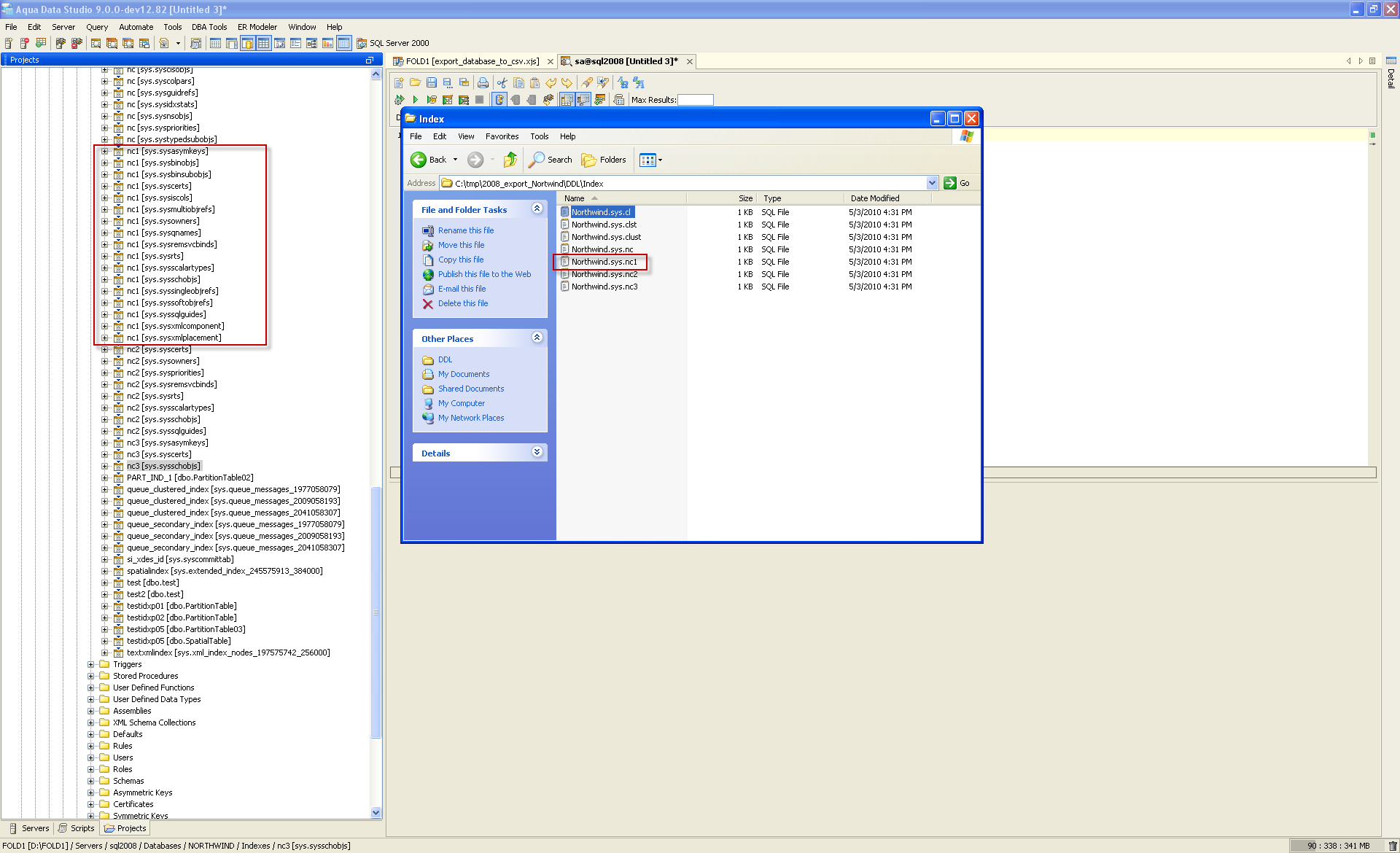Toggle the grid results display mode

click(567, 100)
